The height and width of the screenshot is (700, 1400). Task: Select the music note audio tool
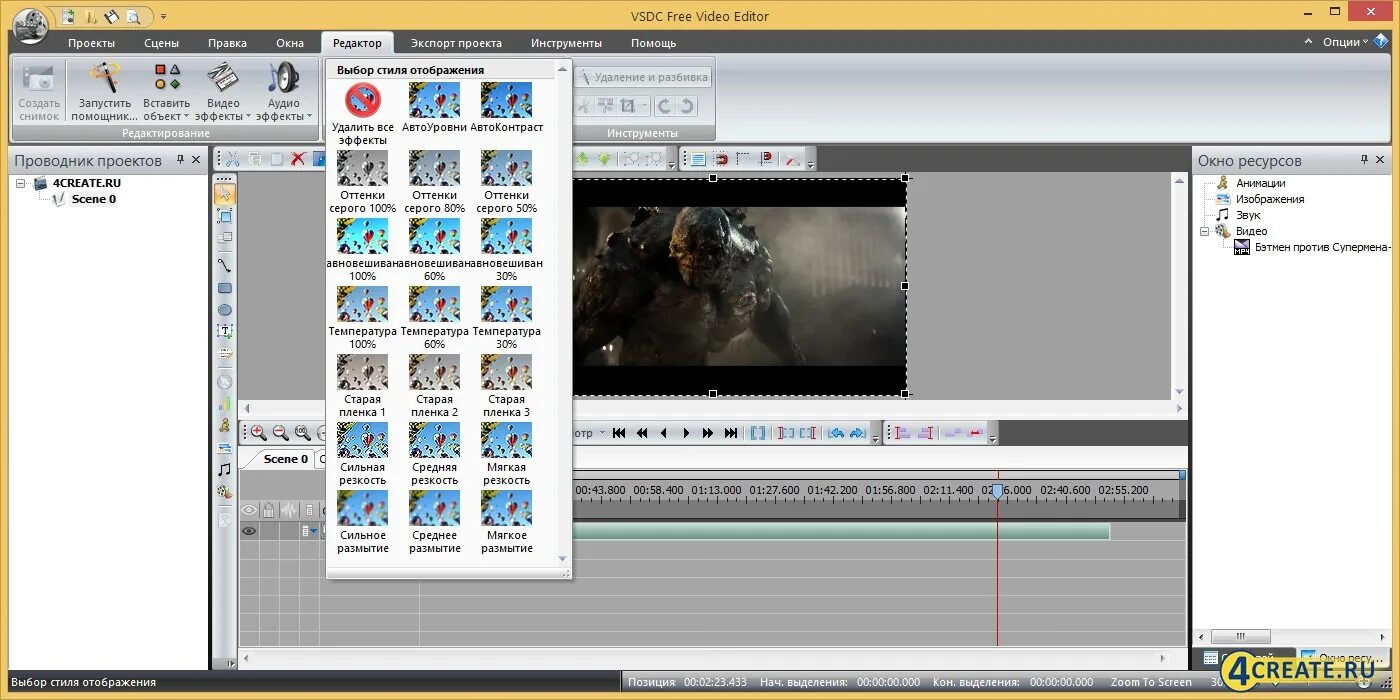click(x=225, y=469)
